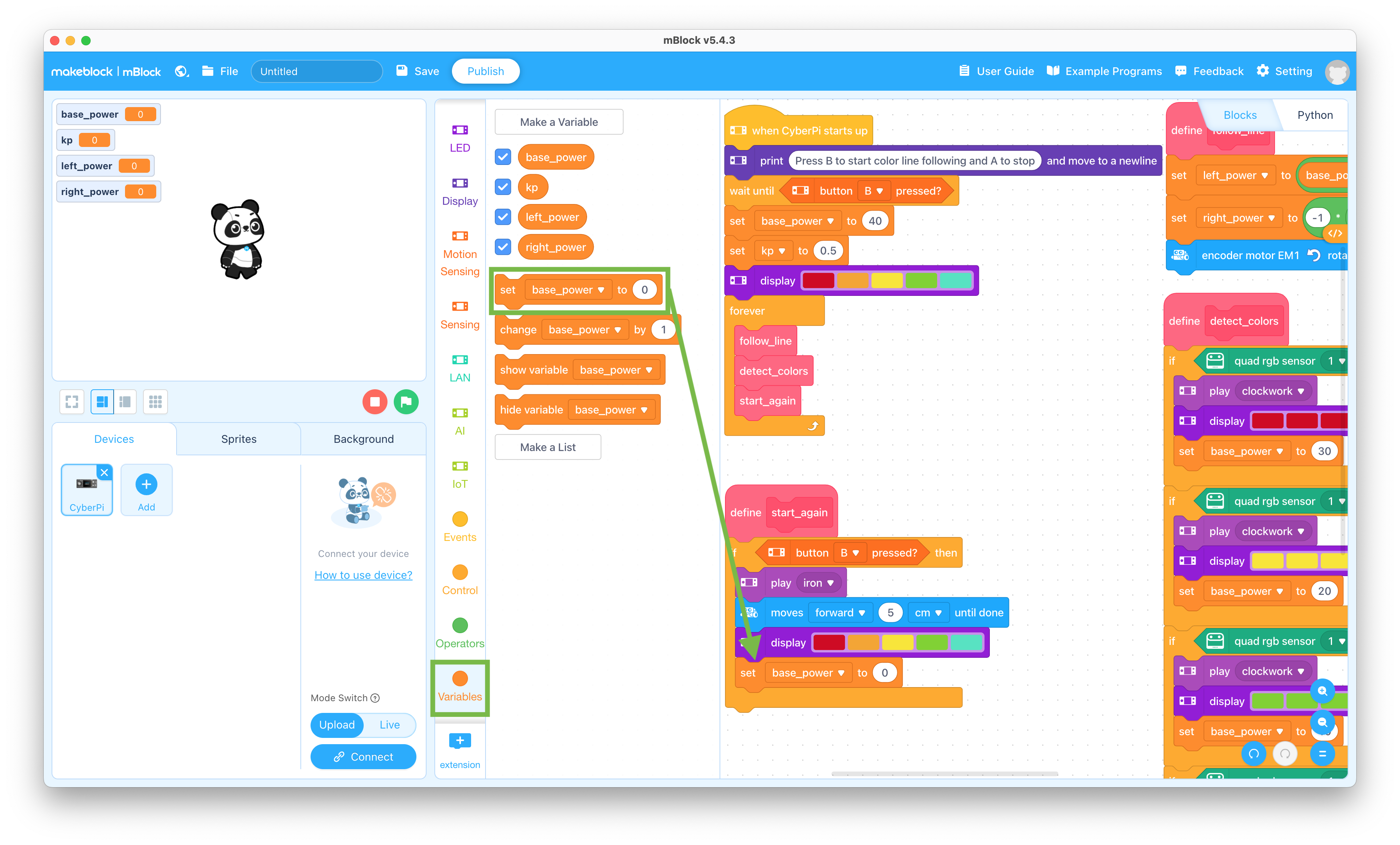Toggle visibility of left_power variable

click(x=503, y=216)
